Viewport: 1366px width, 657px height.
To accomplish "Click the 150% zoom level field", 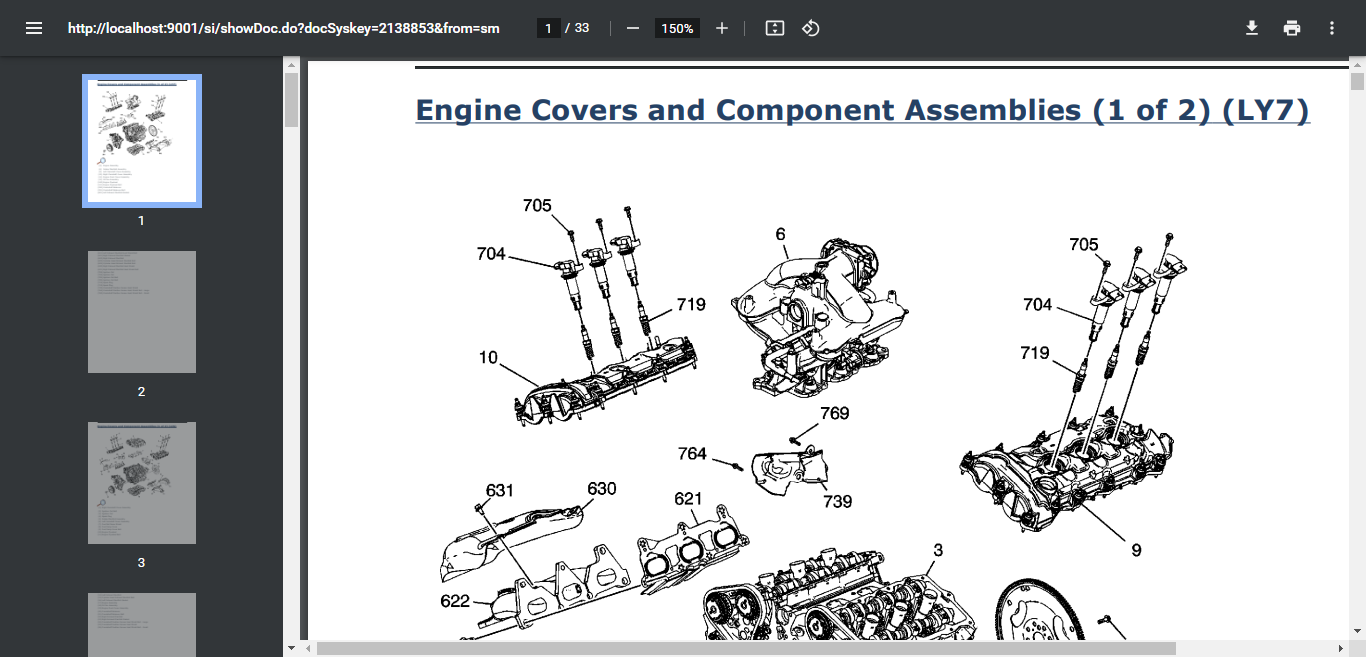I will [x=677, y=28].
